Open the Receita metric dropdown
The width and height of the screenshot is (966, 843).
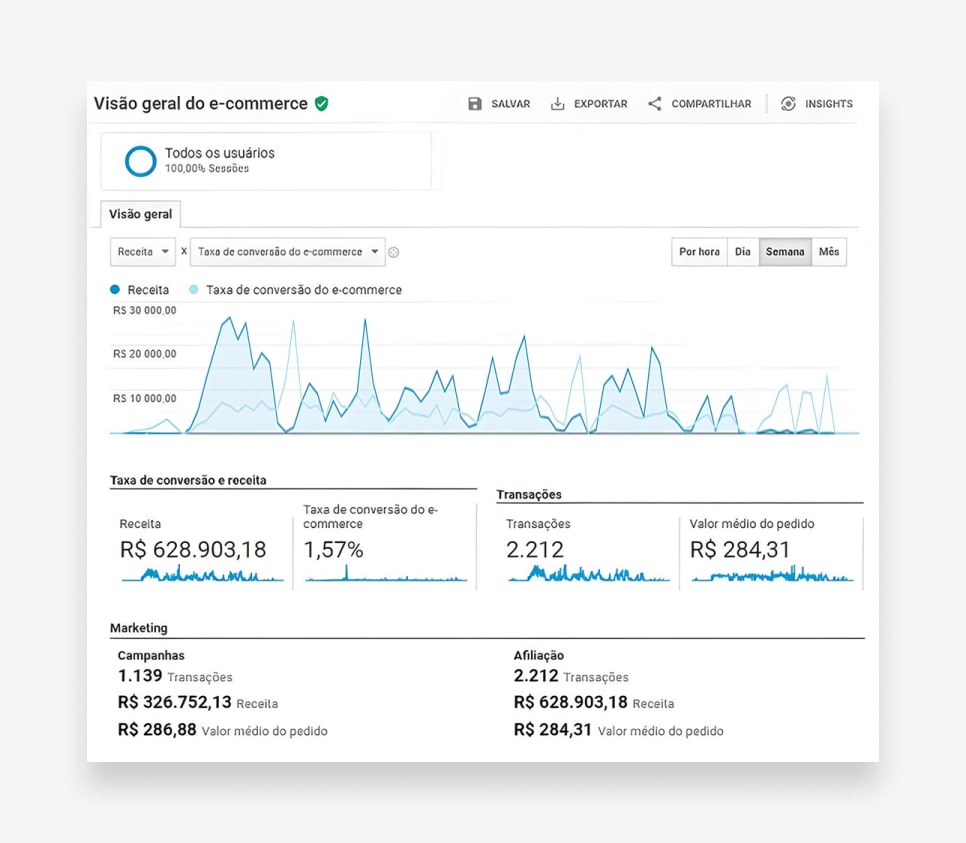(x=142, y=252)
